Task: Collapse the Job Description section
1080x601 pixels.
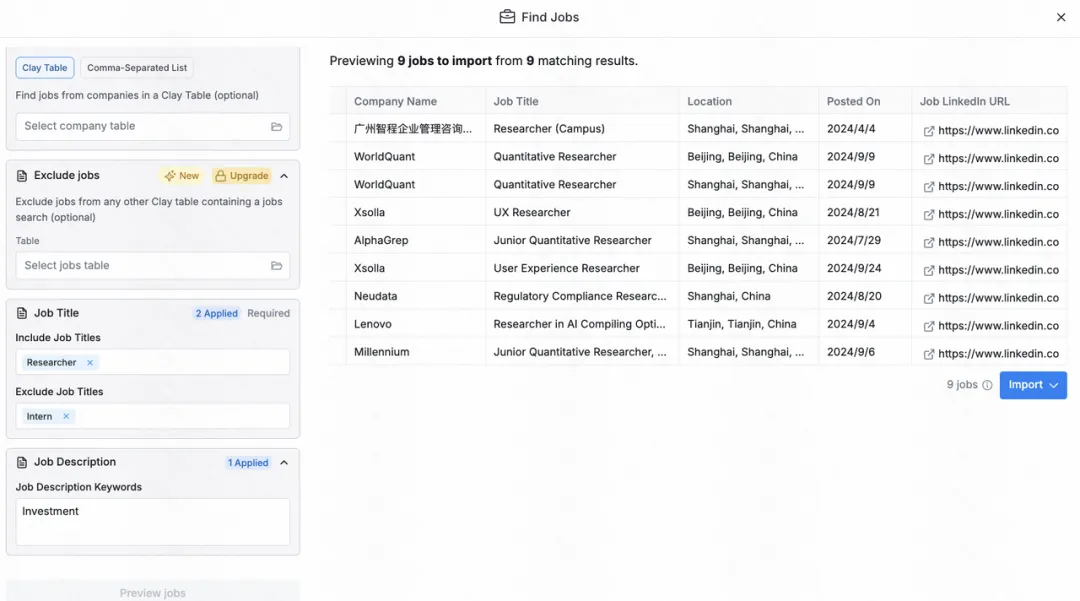Action: pyautogui.click(x=284, y=463)
